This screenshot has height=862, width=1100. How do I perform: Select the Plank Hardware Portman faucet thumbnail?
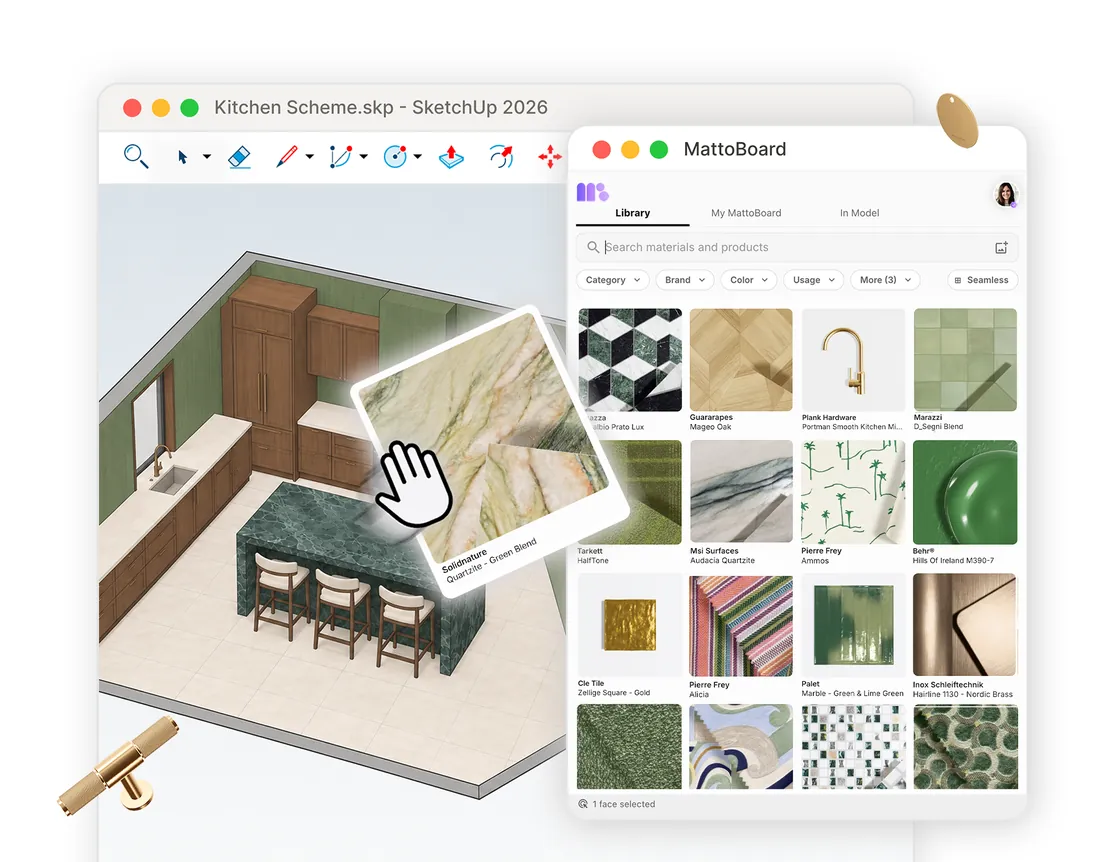(853, 360)
